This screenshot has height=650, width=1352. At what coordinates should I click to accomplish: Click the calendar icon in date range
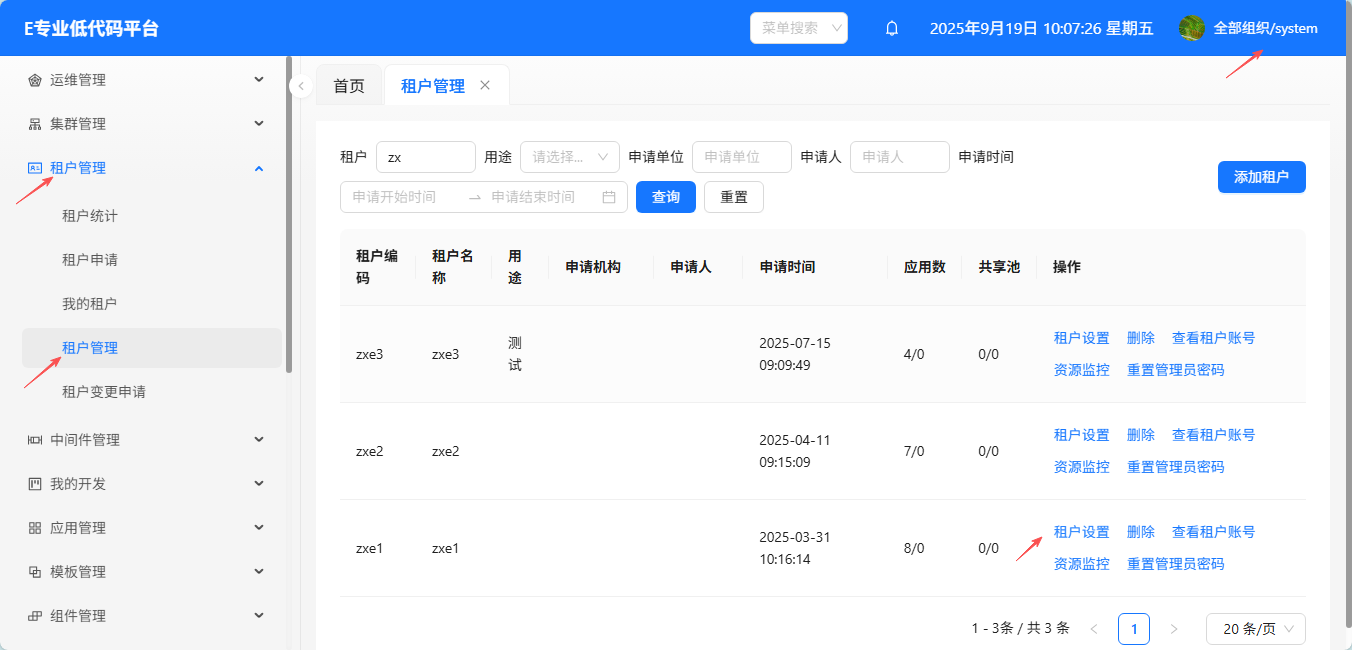[x=608, y=197]
